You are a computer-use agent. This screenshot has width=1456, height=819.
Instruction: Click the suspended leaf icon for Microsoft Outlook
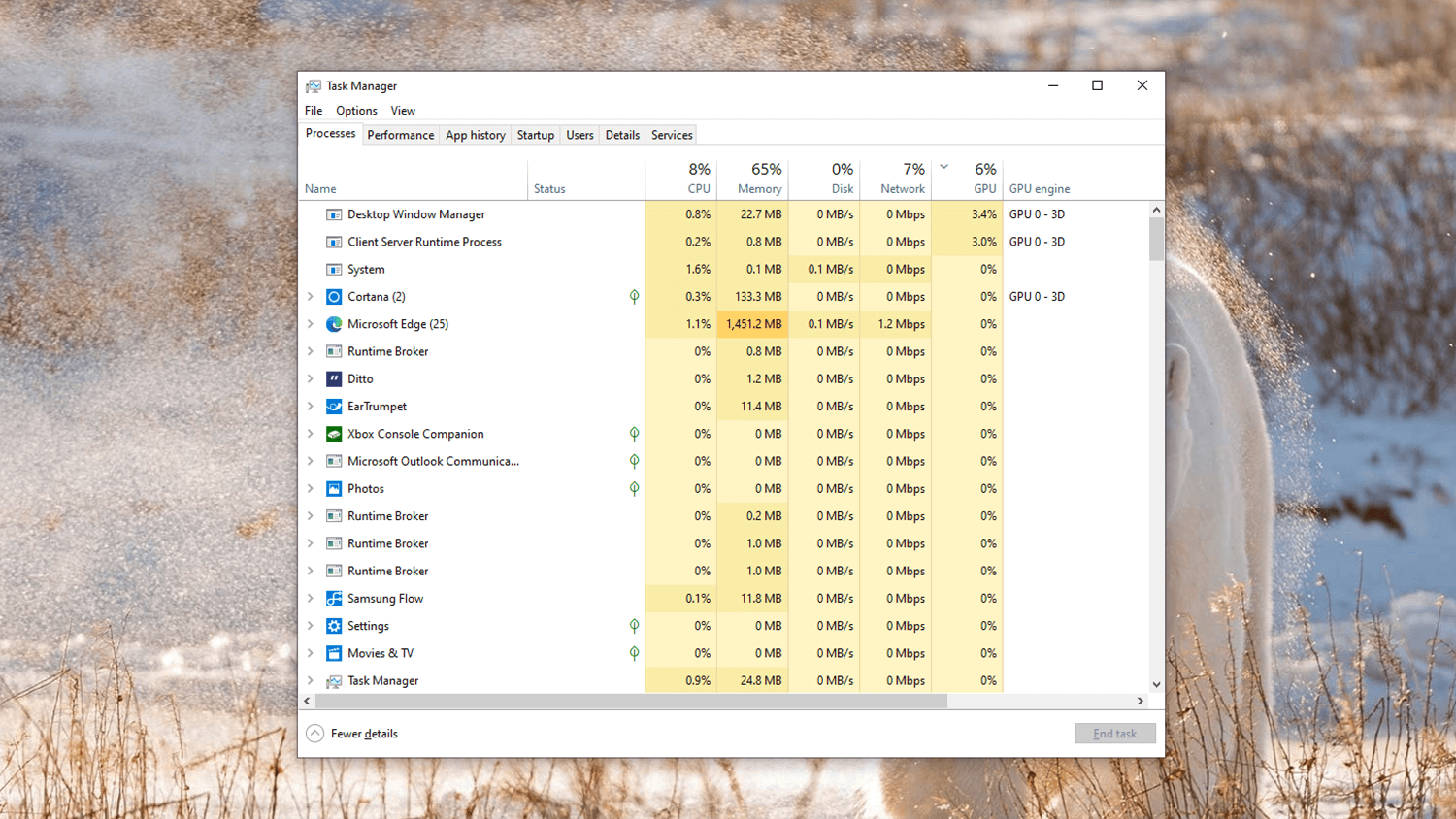pyautogui.click(x=634, y=461)
